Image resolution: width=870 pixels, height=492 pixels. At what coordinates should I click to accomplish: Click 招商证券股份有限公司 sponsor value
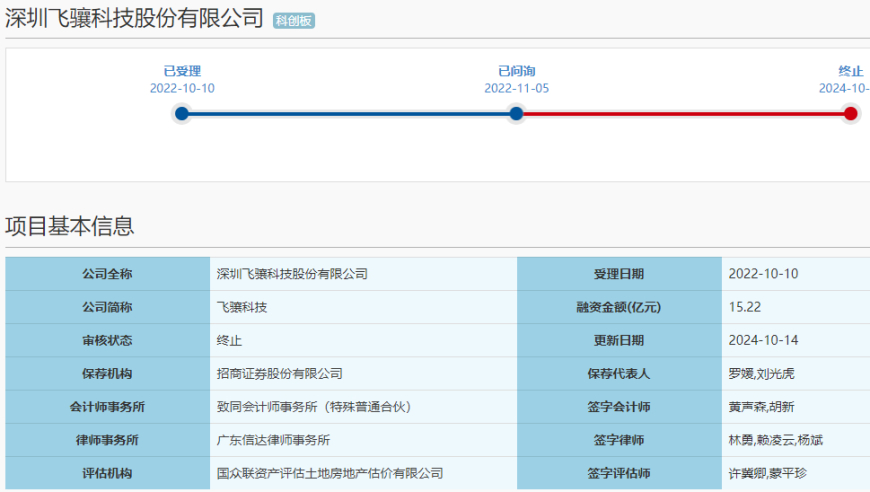click(280, 373)
